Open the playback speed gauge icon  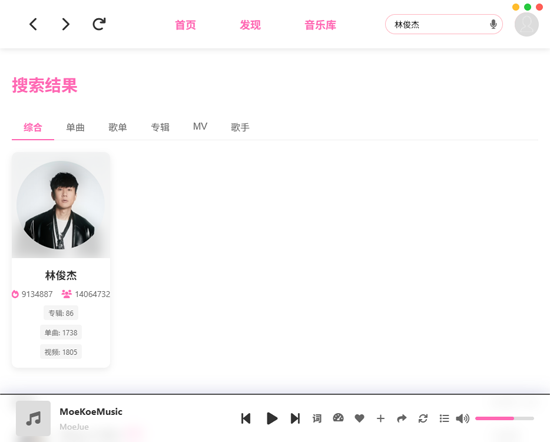coord(338,417)
